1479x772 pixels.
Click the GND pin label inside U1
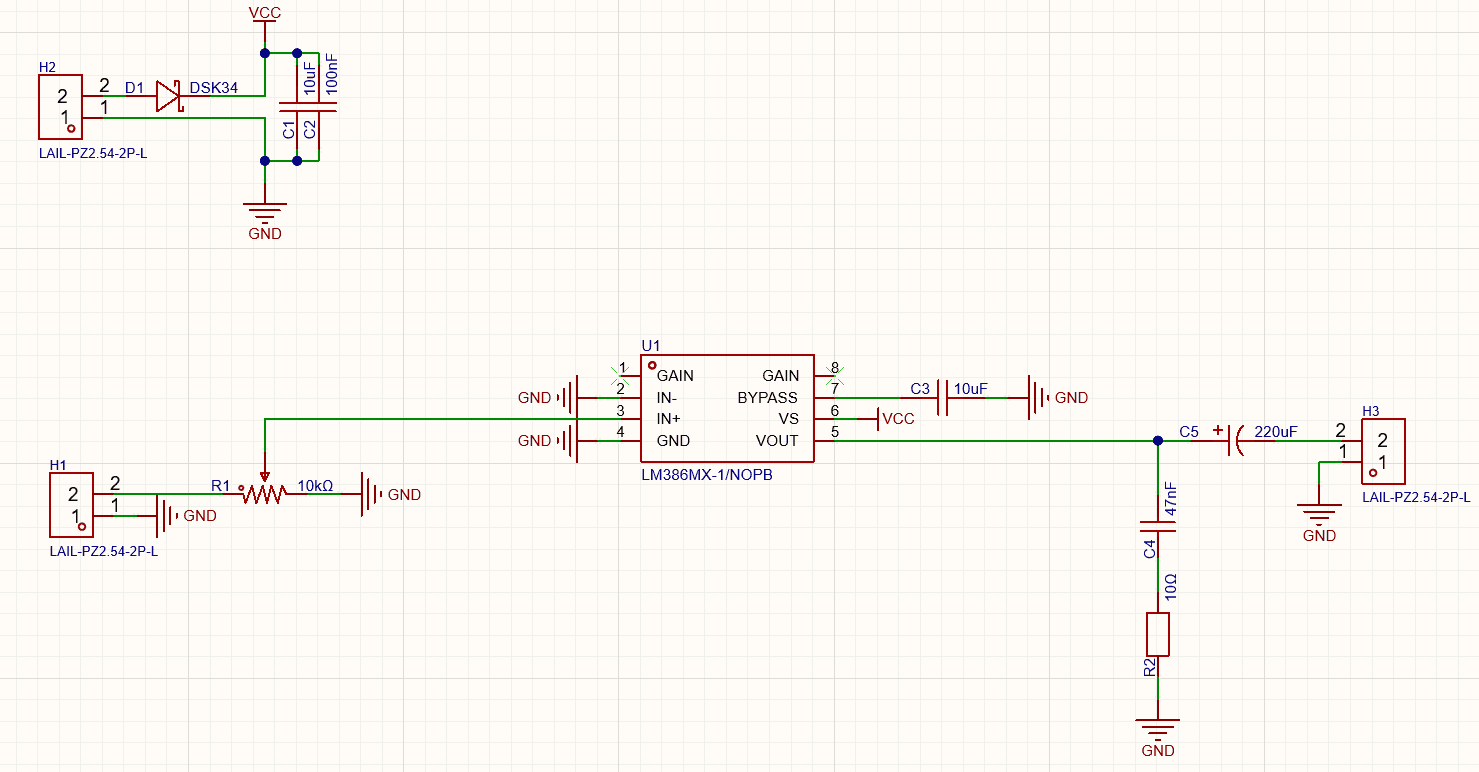pos(673,441)
